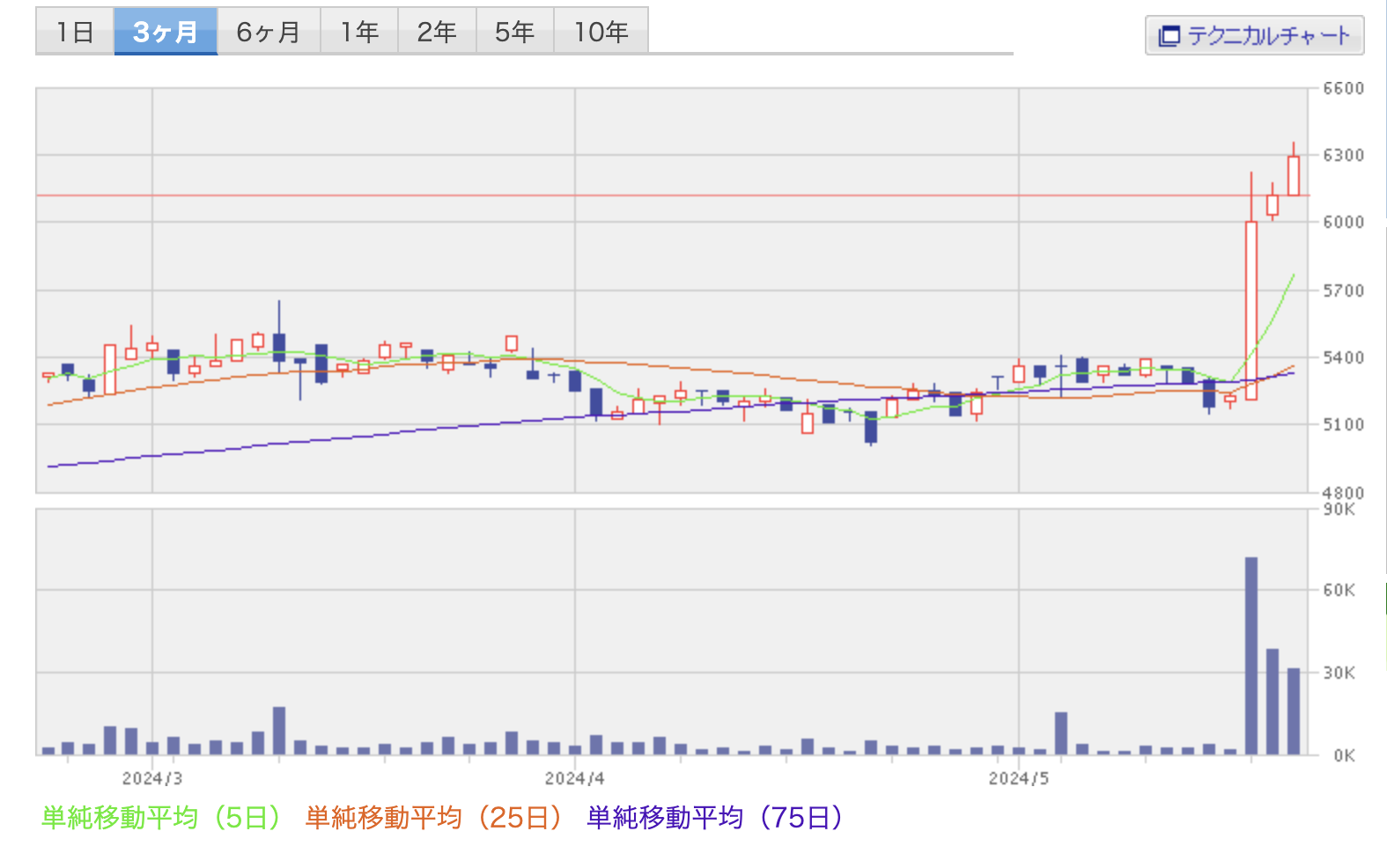
Task: Click the 6000 price axis label
Action: pyautogui.click(x=1343, y=222)
